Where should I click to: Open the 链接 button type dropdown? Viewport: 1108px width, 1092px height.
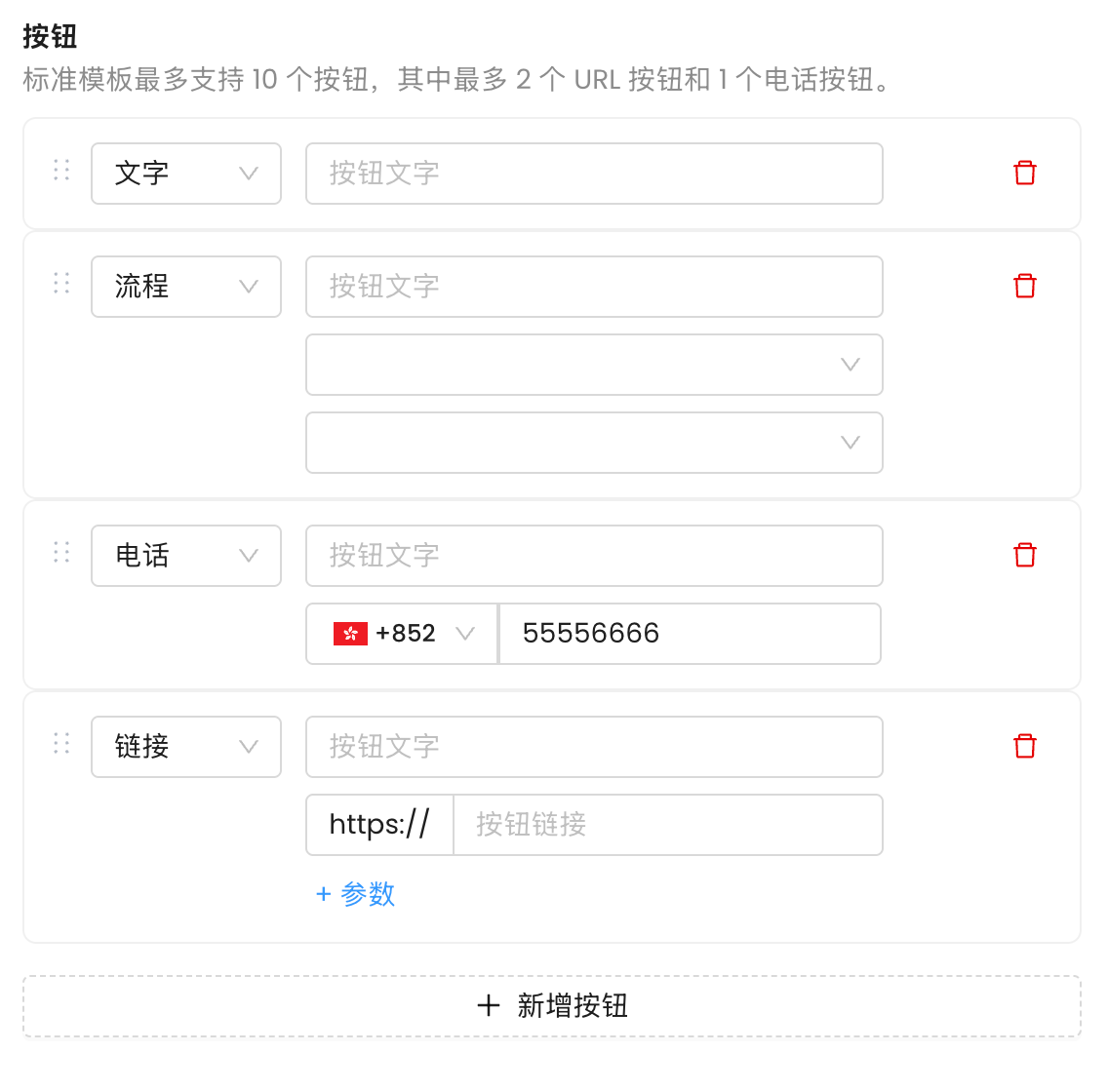point(186,747)
